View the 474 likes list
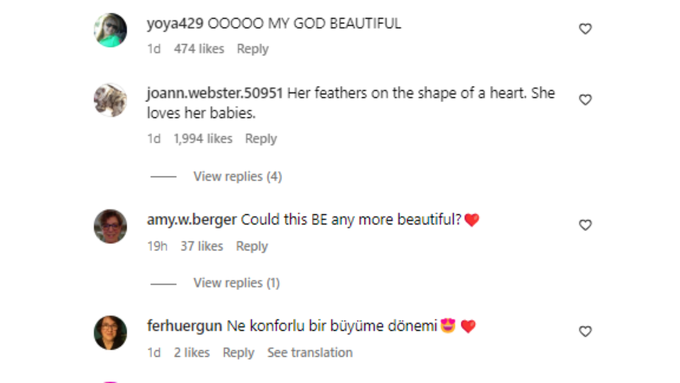Screen dimensions: 680x383 pyautogui.click(x=199, y=49)
